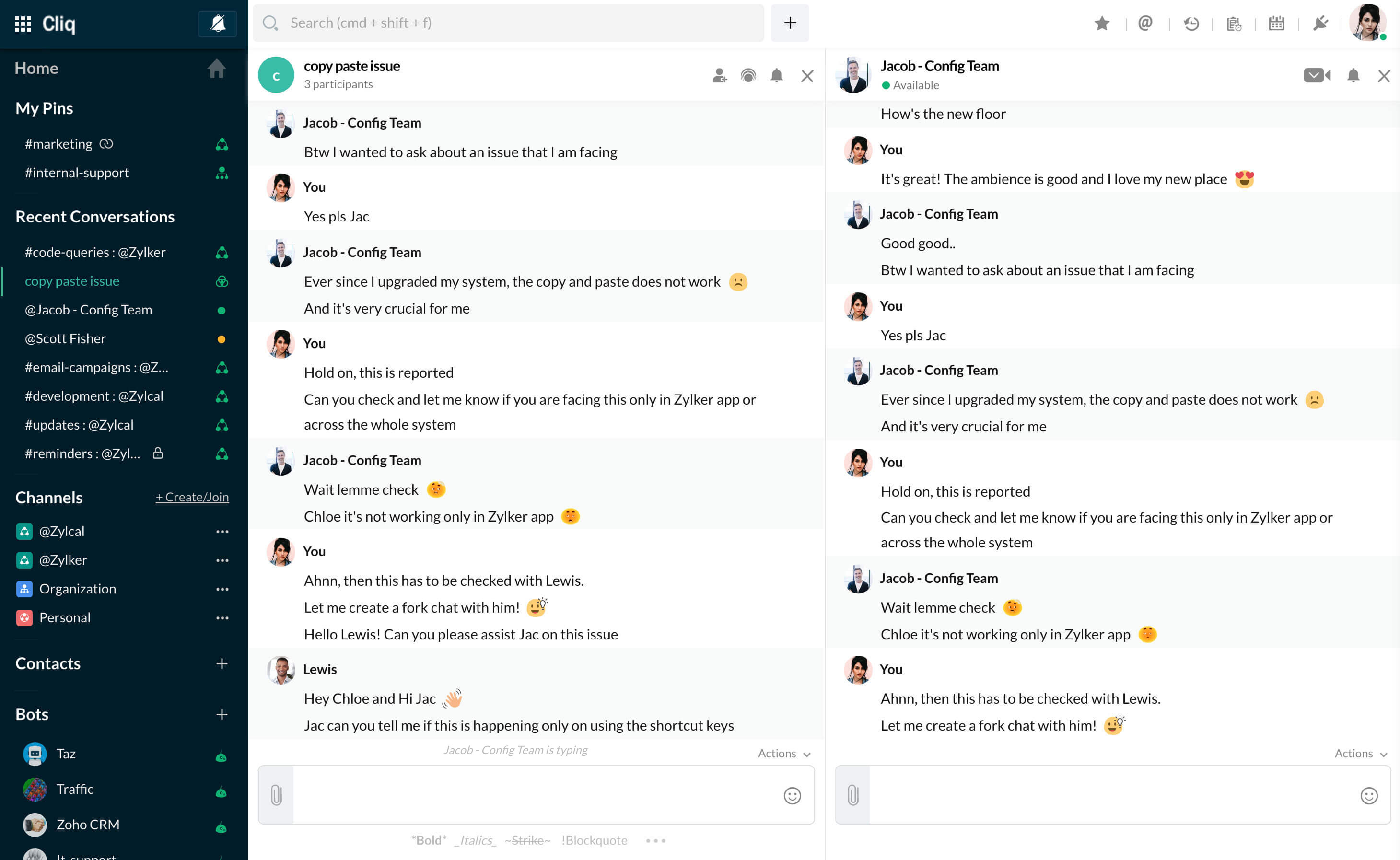Add a new bot with plus icon
Viewport: 1400px width, 860px height.
point(222,714)
